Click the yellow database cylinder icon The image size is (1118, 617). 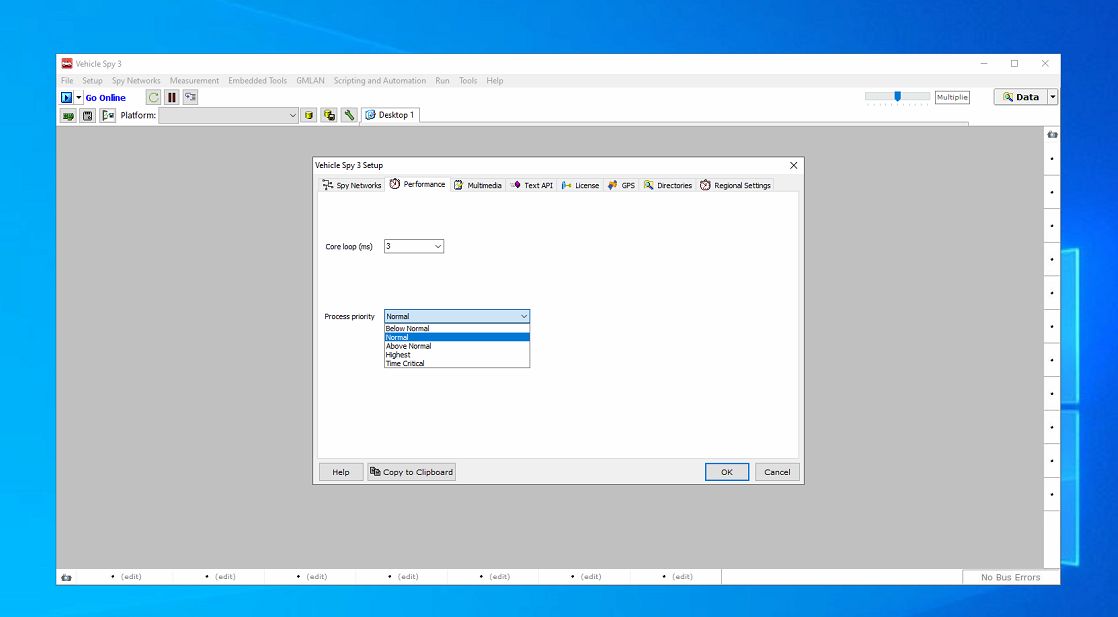pos(308,116)
